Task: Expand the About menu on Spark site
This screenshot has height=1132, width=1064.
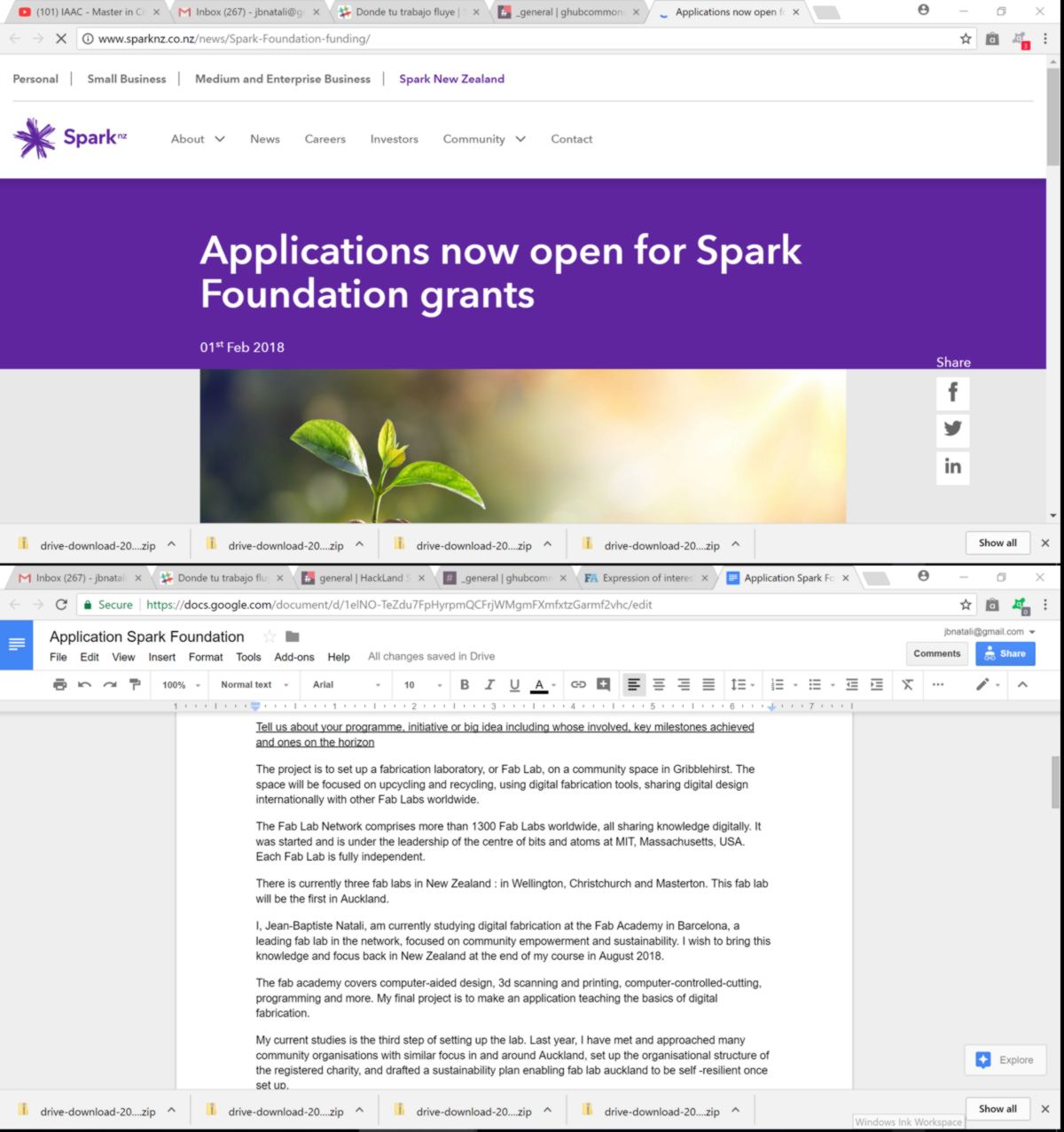Action: 198,139
